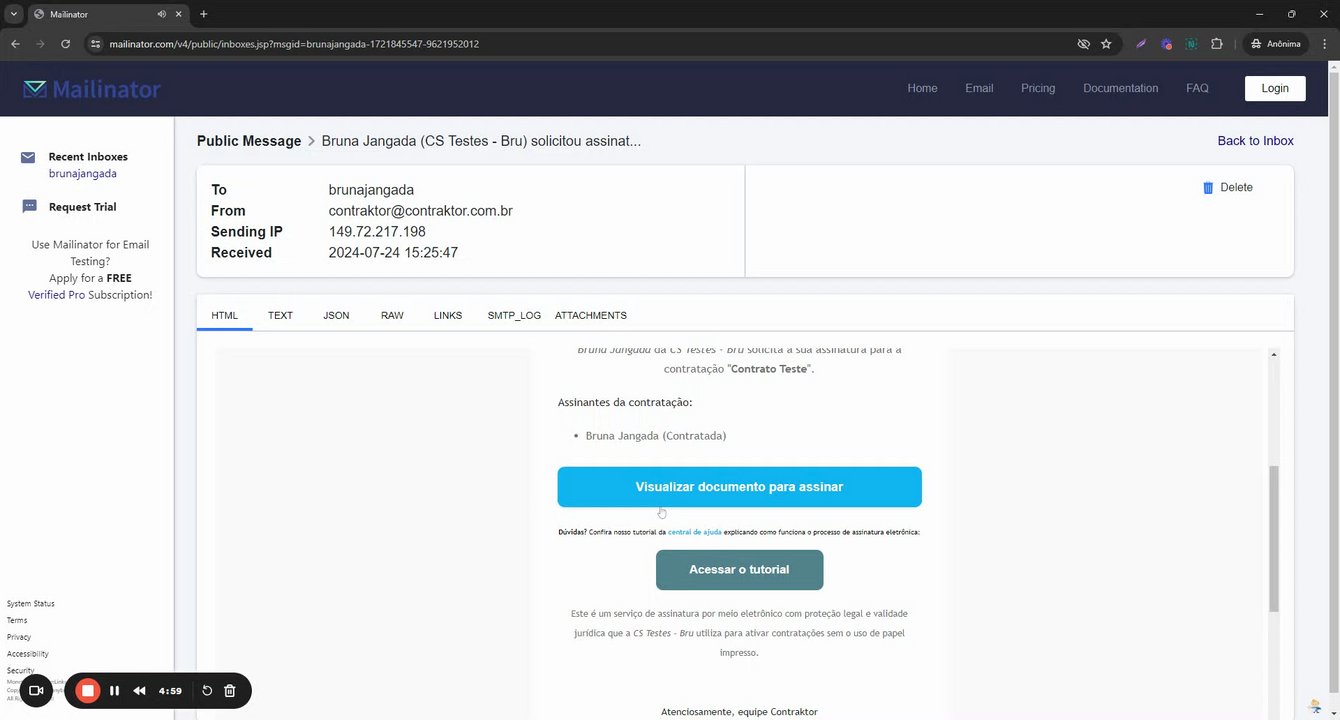Click the Anônima incognito profile chip
This screenshot has height=720, width=1340.
tap(1277, 44)
